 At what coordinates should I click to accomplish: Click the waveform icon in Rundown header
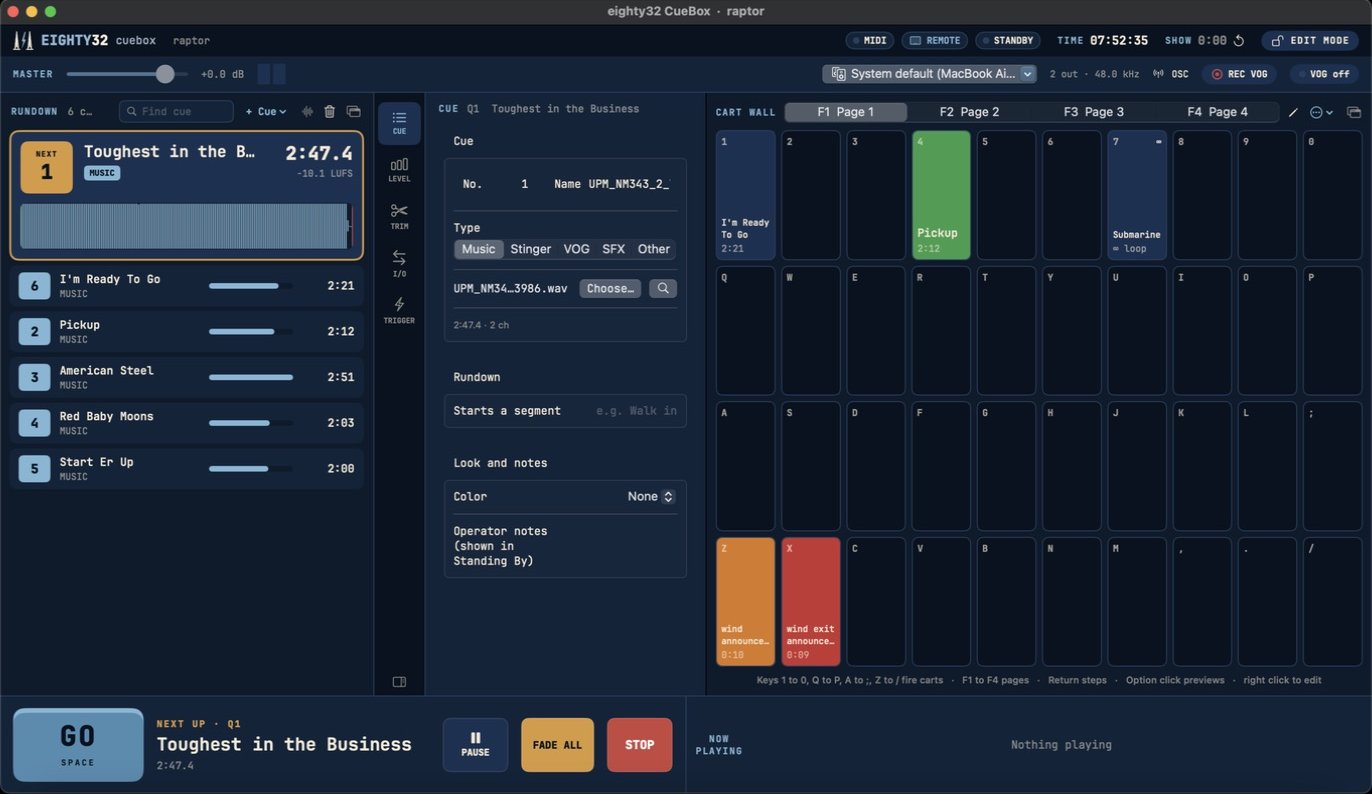tap(307, 112)
